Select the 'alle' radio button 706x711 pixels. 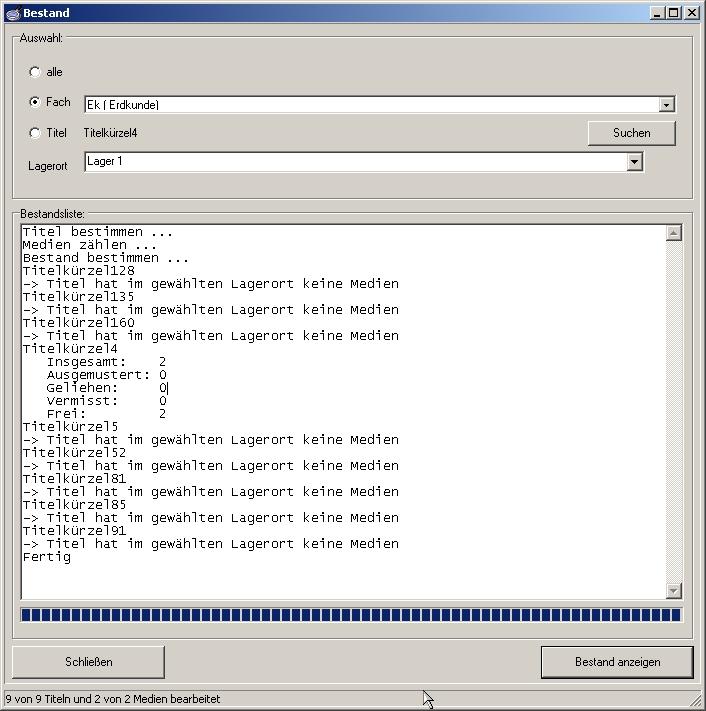tap(36, 72)
